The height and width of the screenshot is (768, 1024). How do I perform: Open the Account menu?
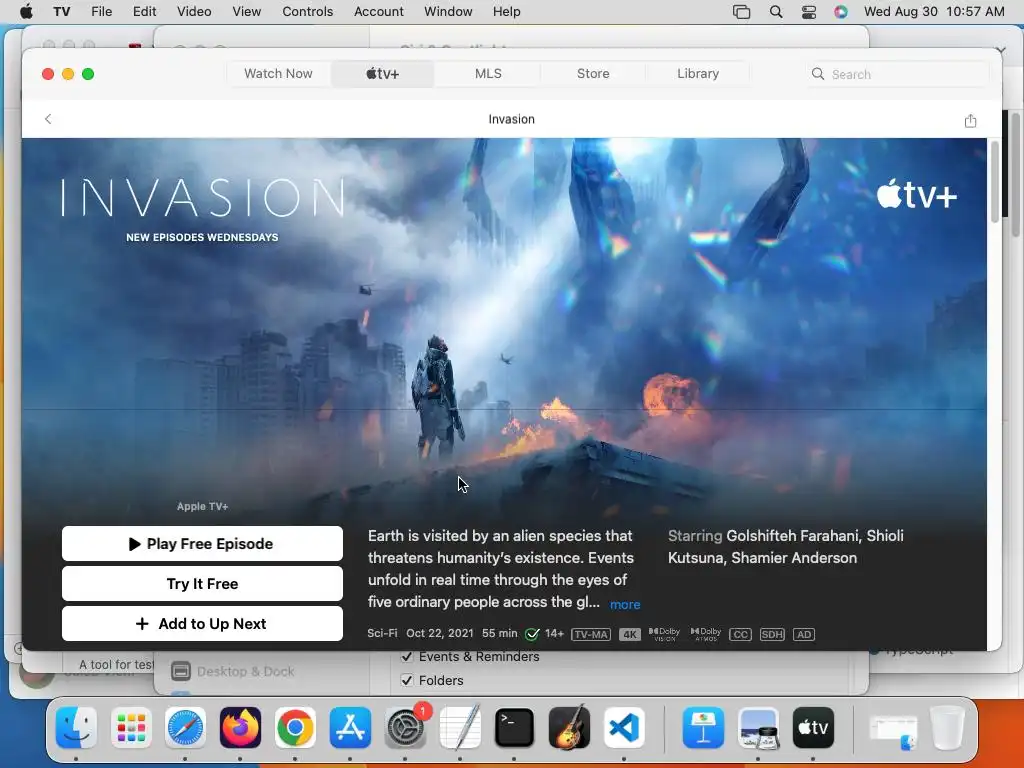click(379, 11)
